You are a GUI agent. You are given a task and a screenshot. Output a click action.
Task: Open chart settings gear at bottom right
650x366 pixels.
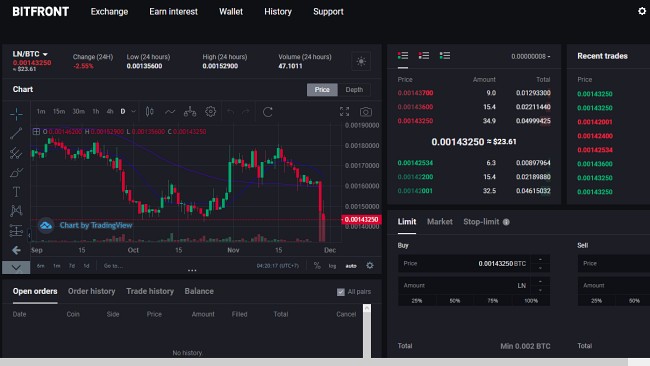370,265
